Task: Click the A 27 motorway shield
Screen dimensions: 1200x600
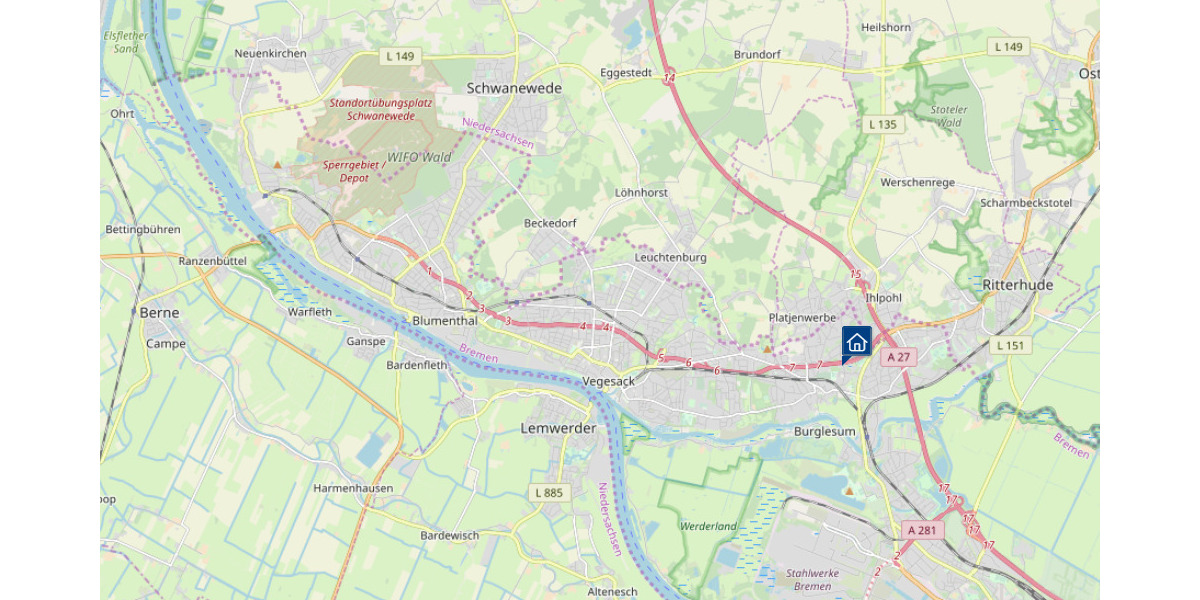Action: [x=899, y=357]
